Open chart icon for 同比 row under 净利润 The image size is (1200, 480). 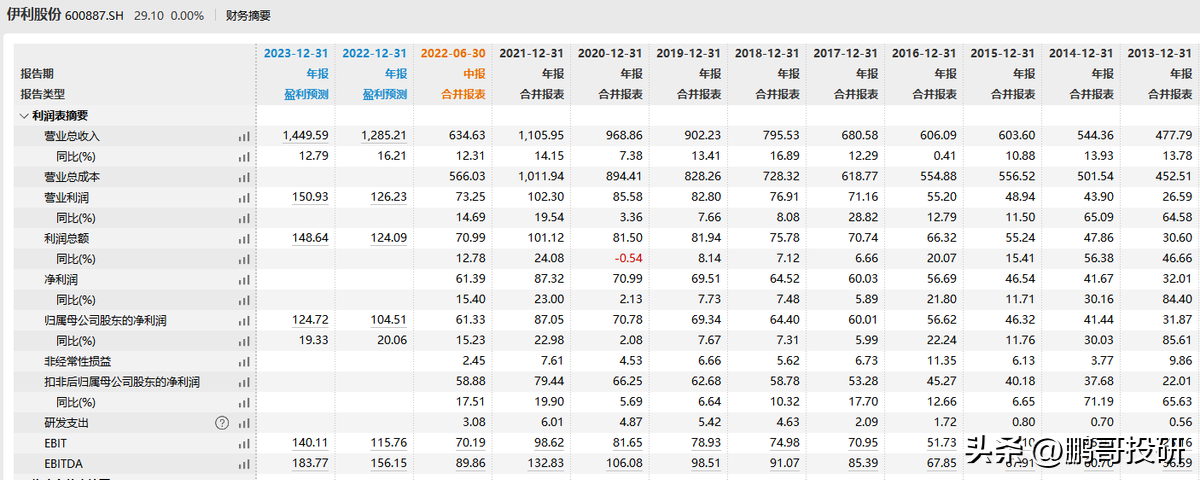pos(243,300)
